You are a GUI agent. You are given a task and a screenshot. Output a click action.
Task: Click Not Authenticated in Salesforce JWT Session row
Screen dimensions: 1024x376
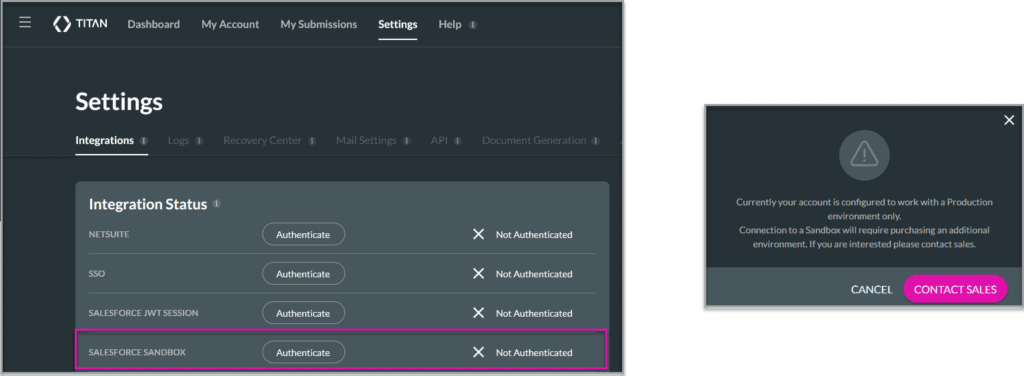[x=534, y=313]
